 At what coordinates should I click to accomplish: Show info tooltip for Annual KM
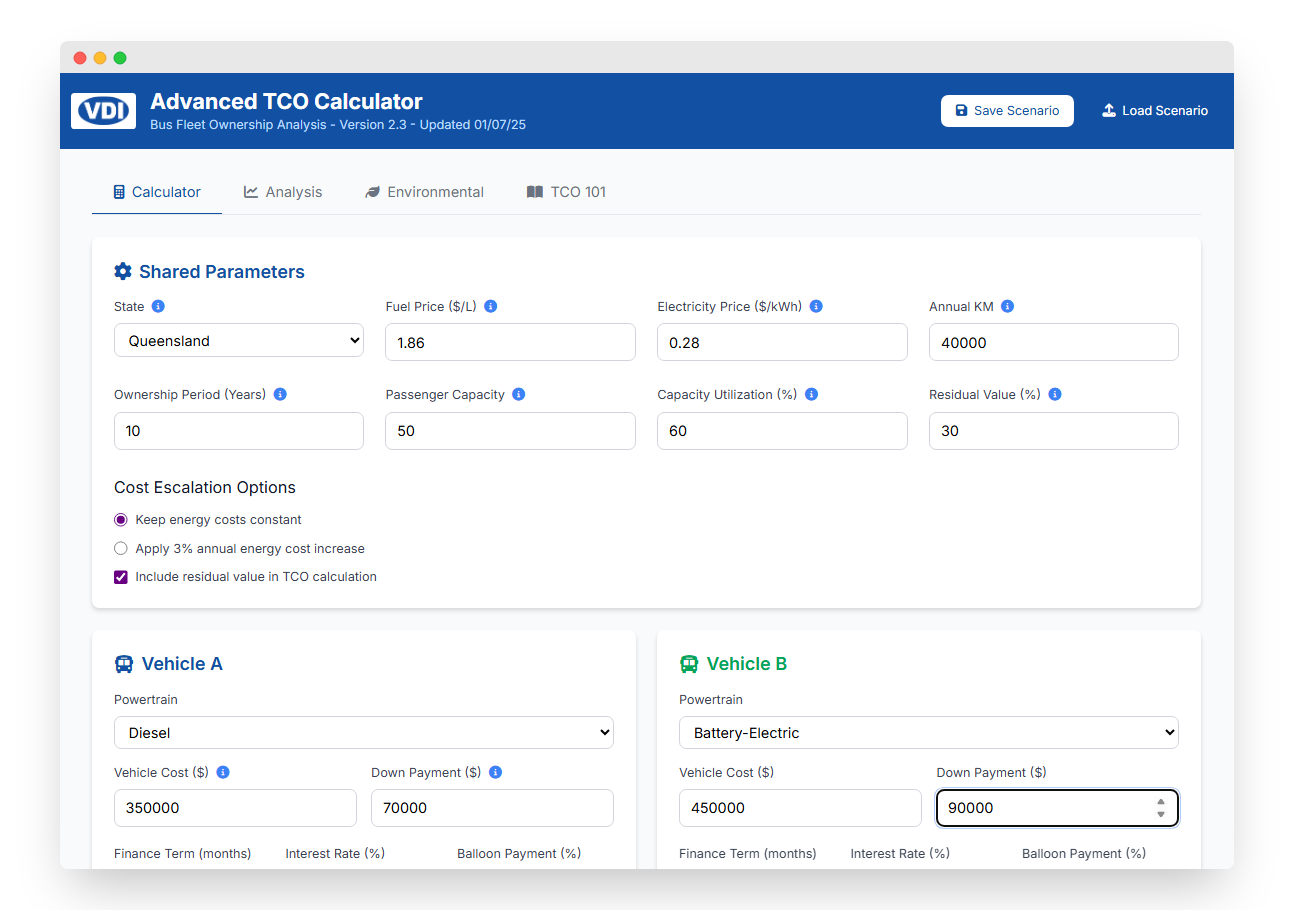point(1007,307)
